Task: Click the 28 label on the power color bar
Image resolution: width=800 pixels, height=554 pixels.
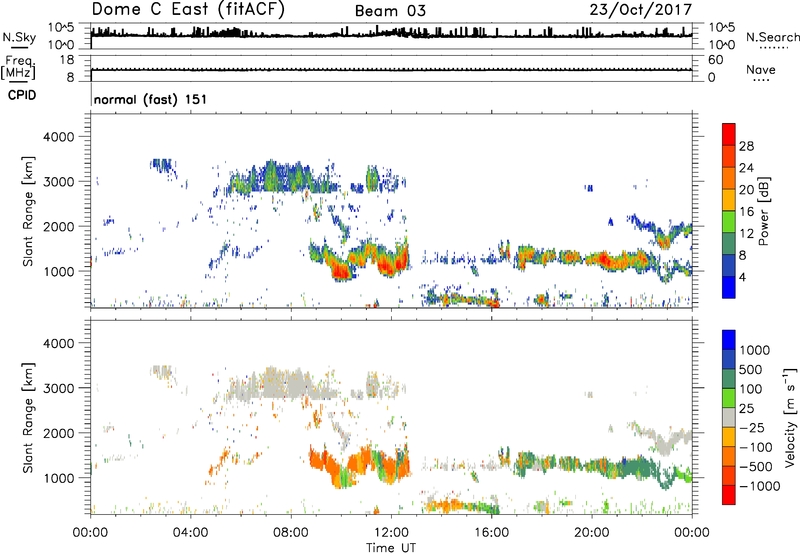Action: [746, 146]
